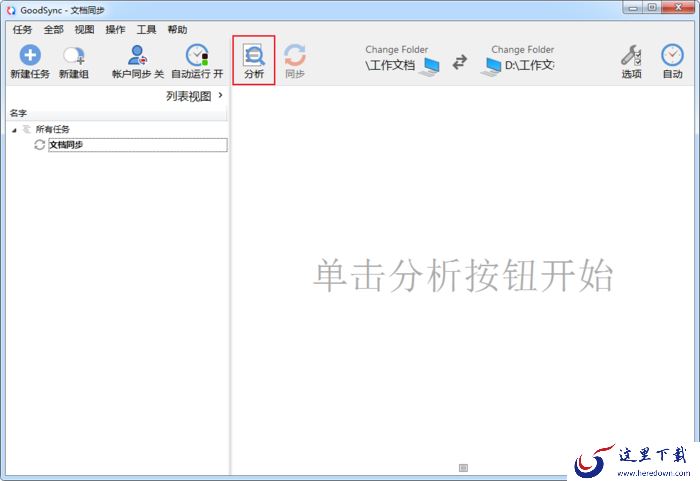Select the 所有任务 tree item
The image size is (700, 481).
pos(53,129)
